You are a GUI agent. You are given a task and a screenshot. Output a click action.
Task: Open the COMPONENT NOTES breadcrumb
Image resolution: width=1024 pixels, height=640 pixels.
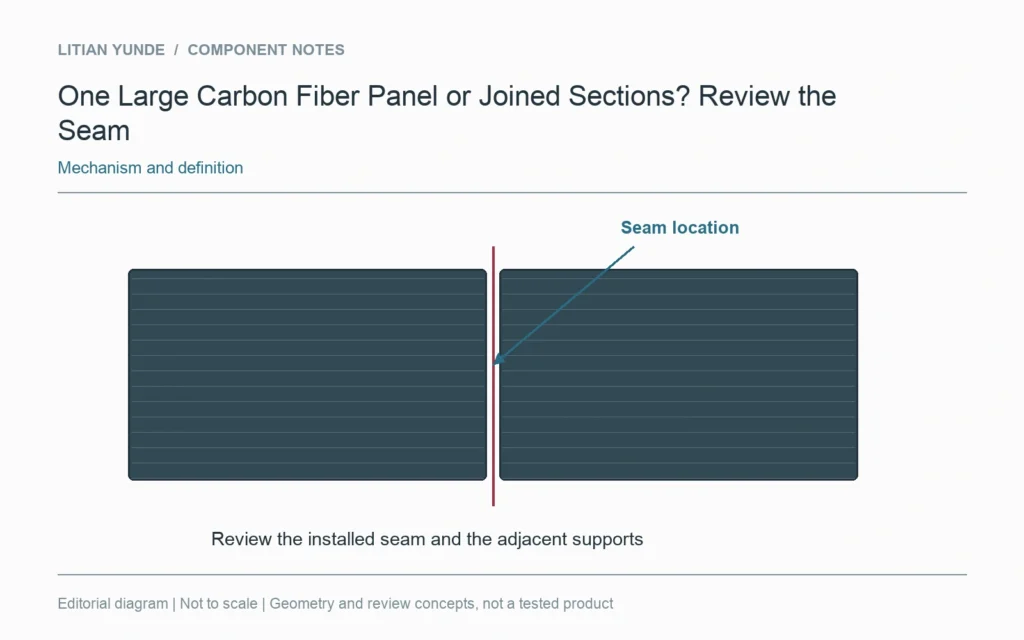pyautogui.click(x=266, y=50)
